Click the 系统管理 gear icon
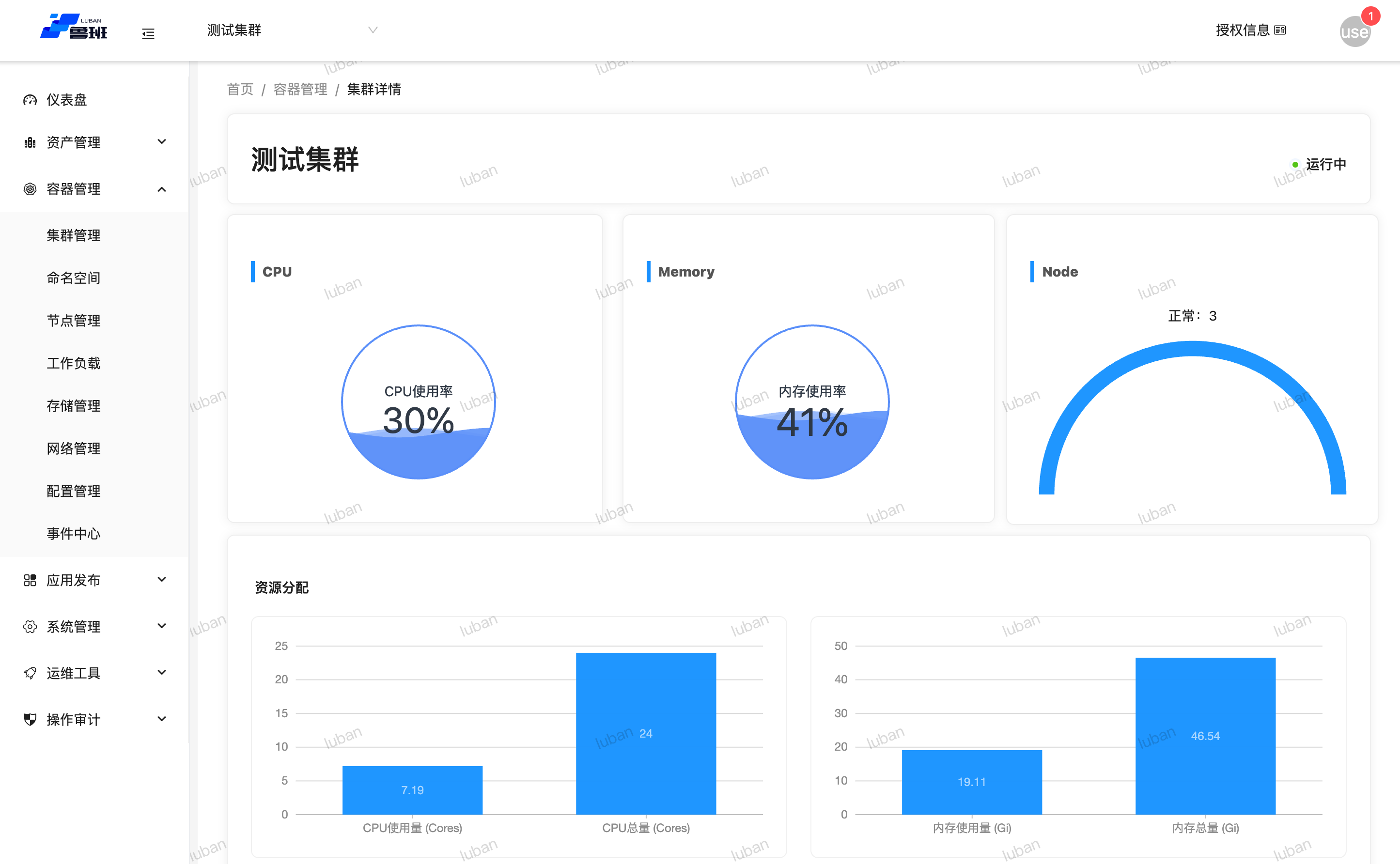Image resolution: width=1400 pixels, height=864 pixels. [x=30, y=627]
